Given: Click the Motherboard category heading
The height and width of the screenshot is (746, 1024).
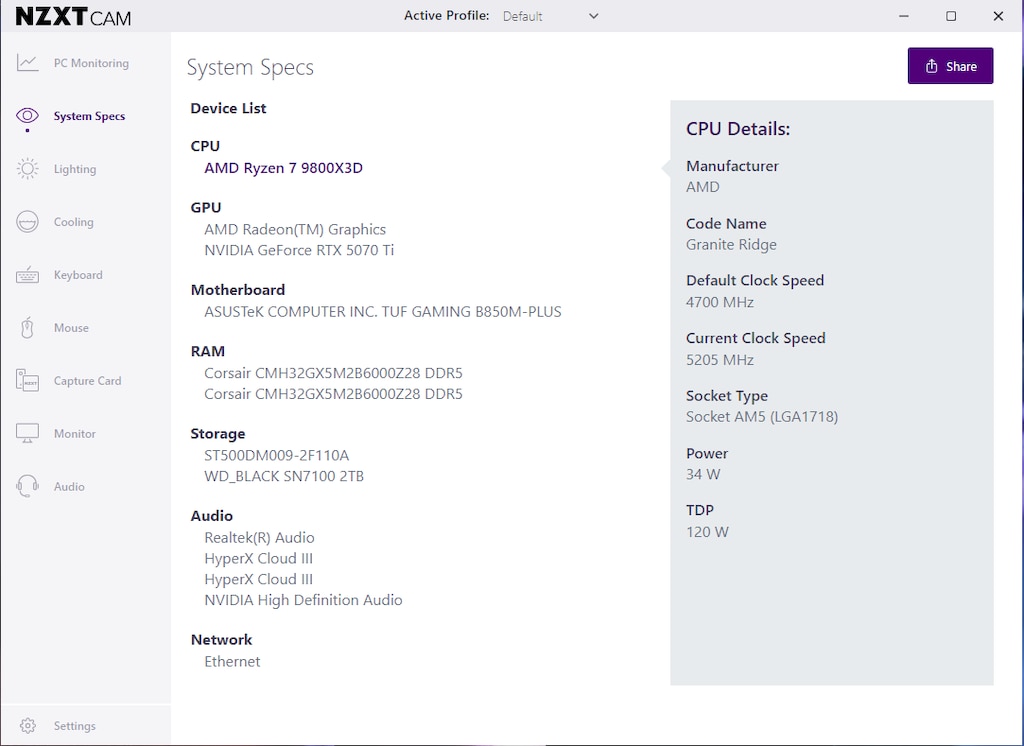Looking at the screenshot, I should pos(238,290).
